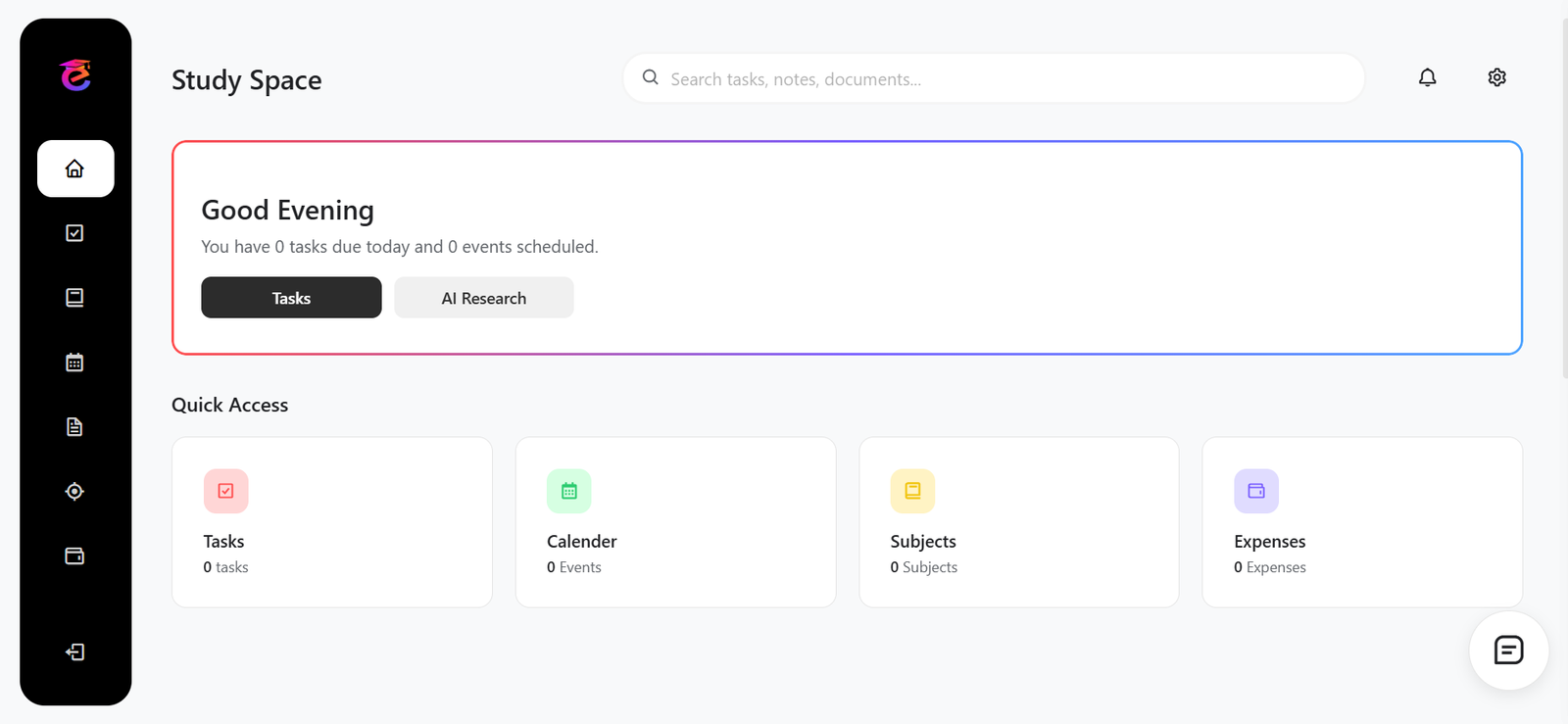Open the Home dashboard sidebar icon

[75, 169]
